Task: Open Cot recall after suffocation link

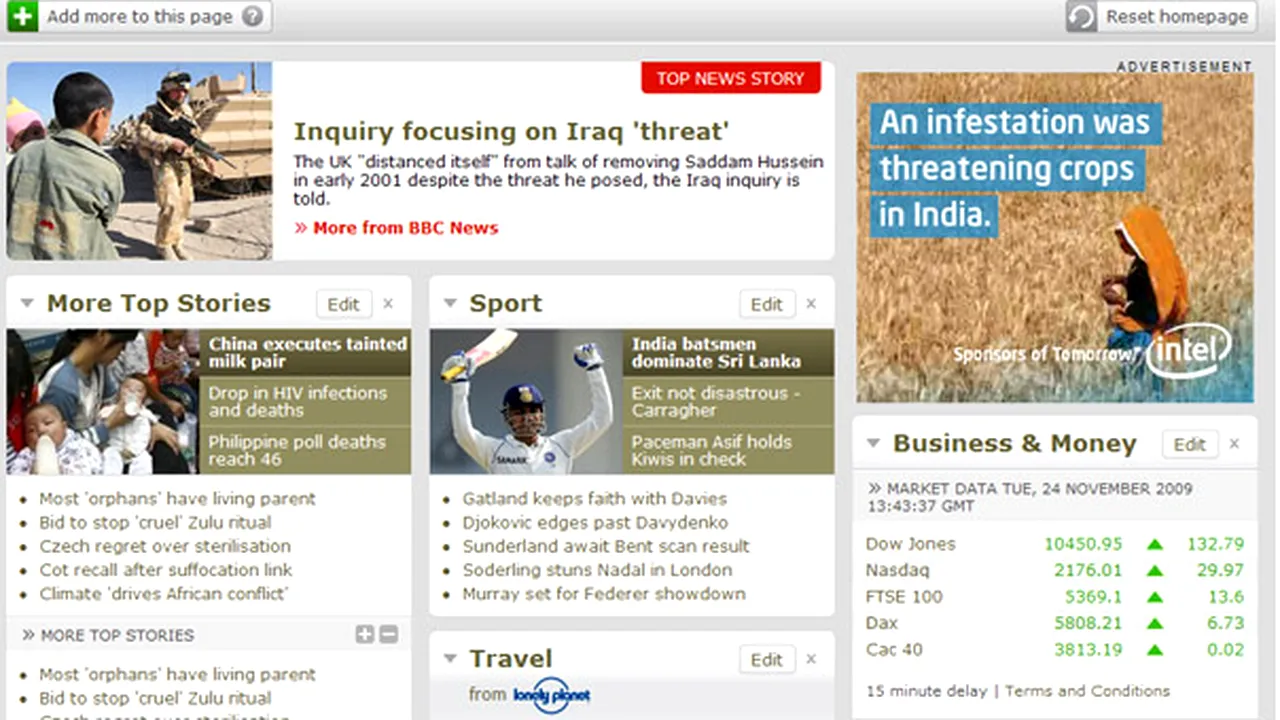Action: (166, 570)
